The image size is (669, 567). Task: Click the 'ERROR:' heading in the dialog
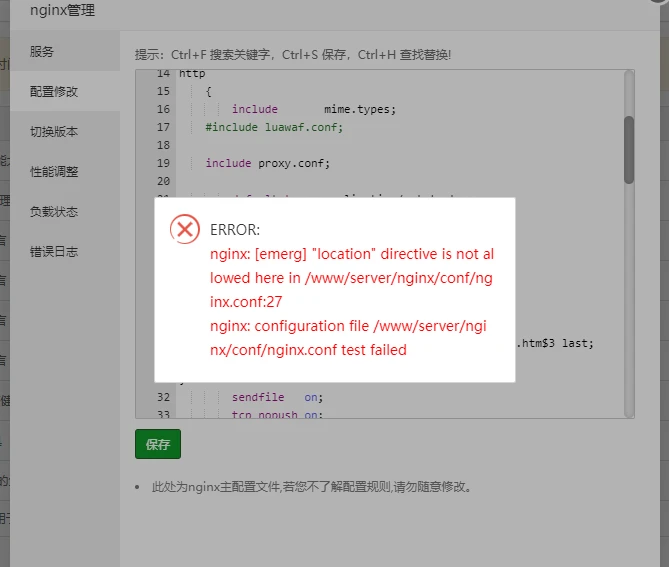tap(235, 230)
